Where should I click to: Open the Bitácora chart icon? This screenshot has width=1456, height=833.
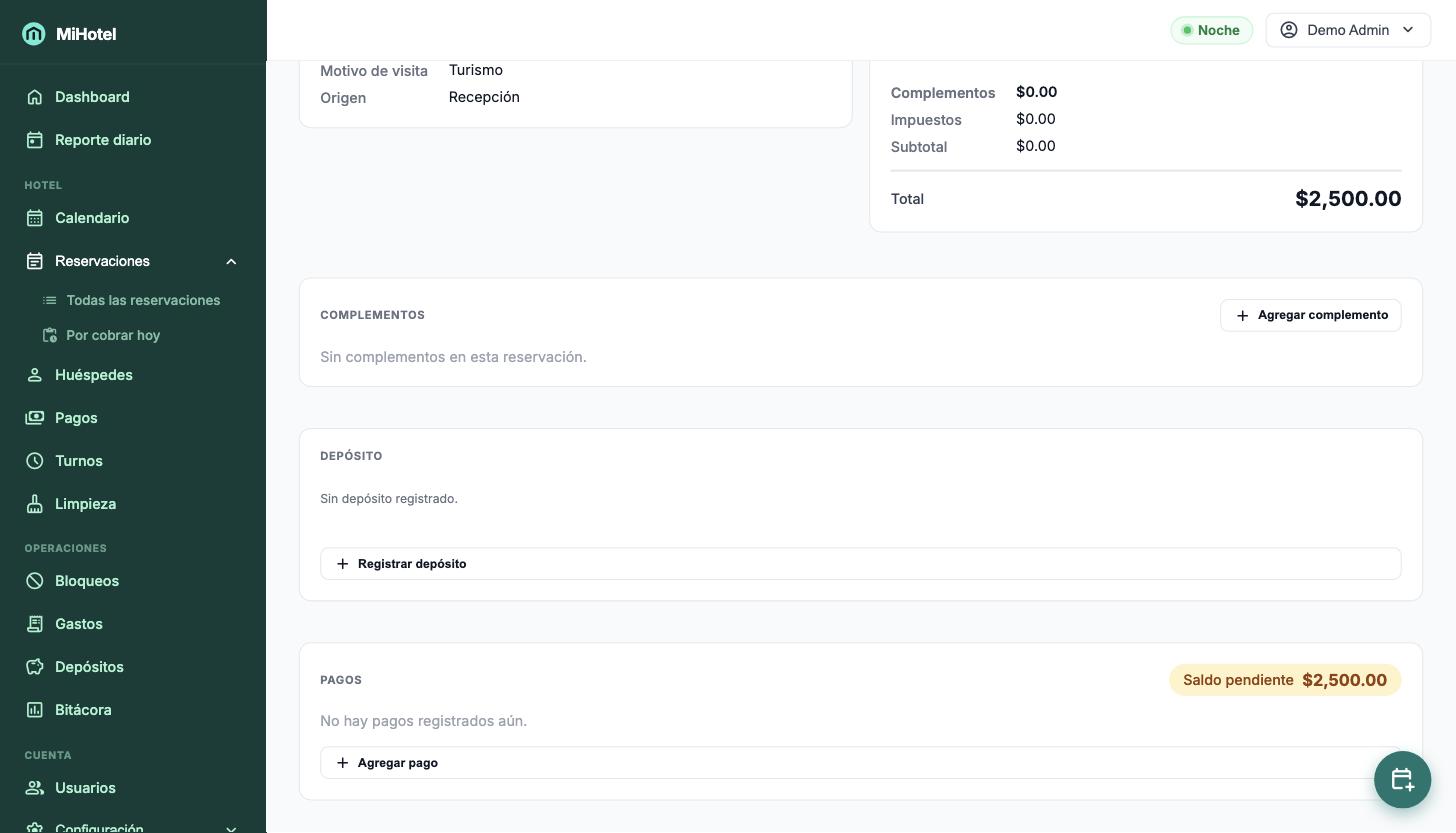(35, 710)
